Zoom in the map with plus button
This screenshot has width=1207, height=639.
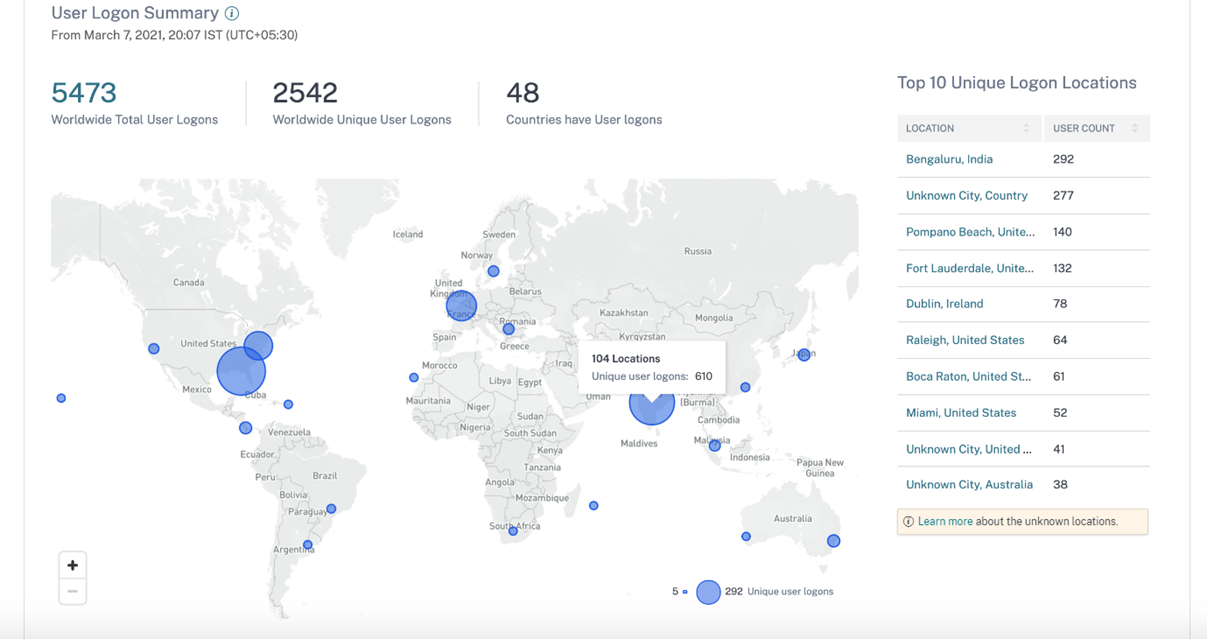[x=73, y=565]
